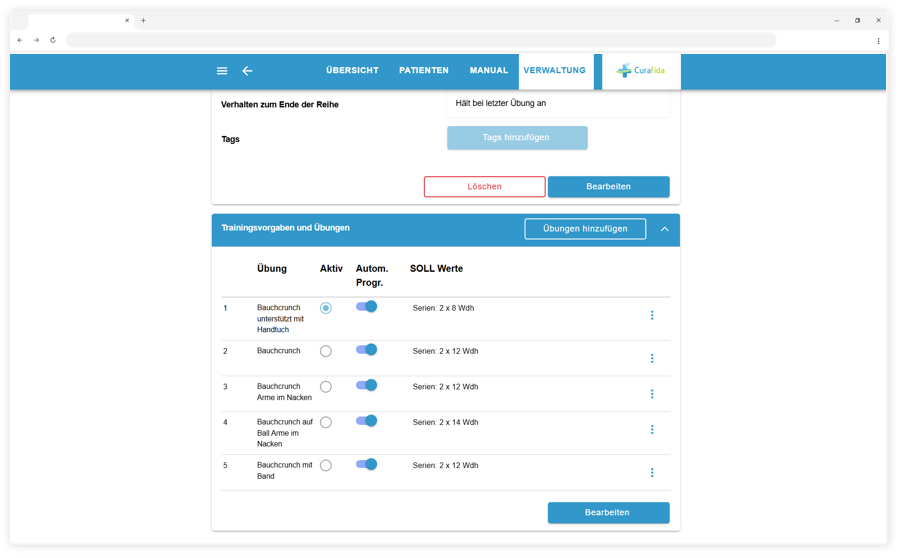Switch to the MANUAL tab
Image resolution: width=910 pixels, height=558 pixels.
pyautogui.click(x=489, y=70)
